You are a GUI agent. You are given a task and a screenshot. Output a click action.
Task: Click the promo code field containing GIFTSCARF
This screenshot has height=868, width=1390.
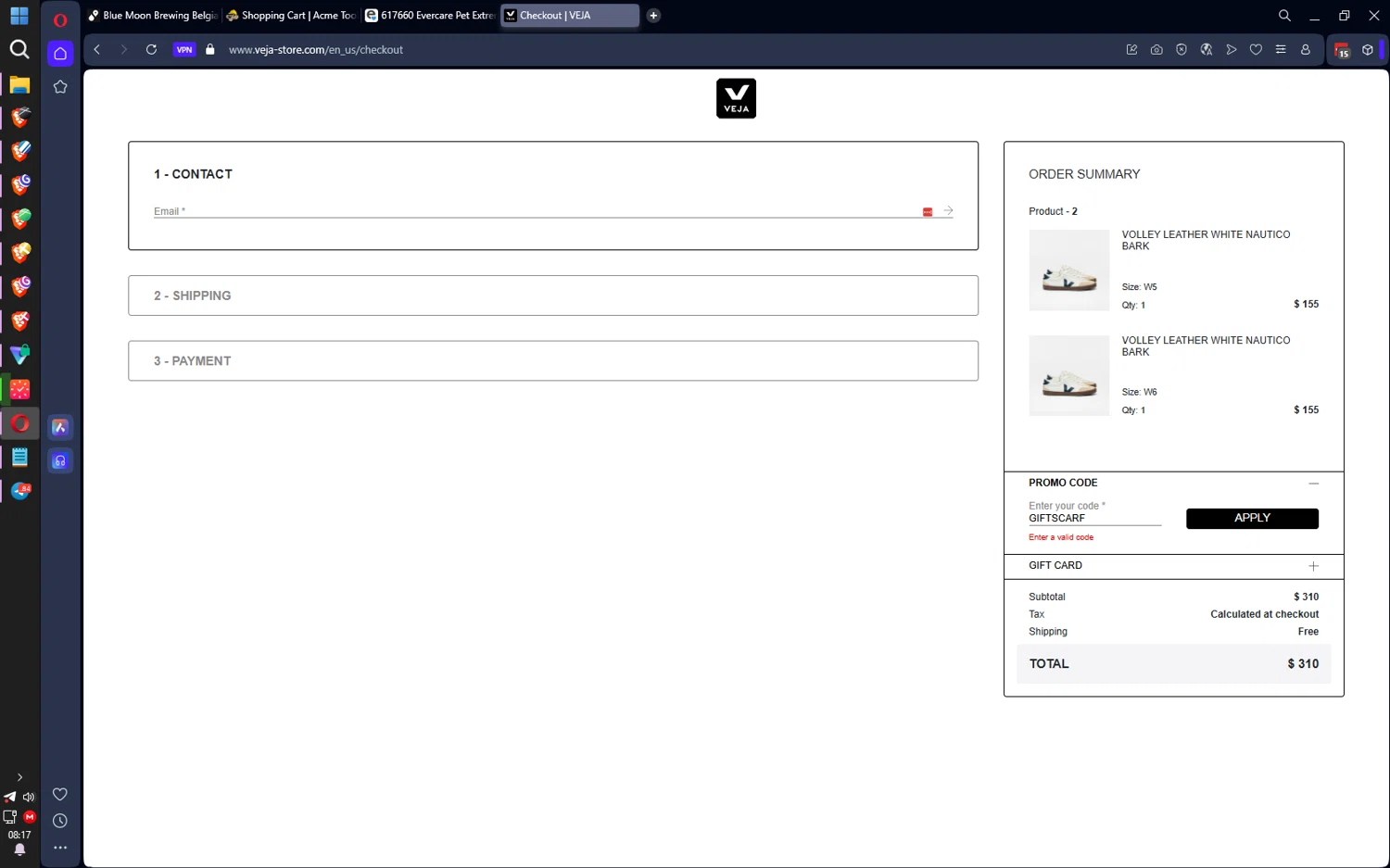click(x=1094, y=518)
